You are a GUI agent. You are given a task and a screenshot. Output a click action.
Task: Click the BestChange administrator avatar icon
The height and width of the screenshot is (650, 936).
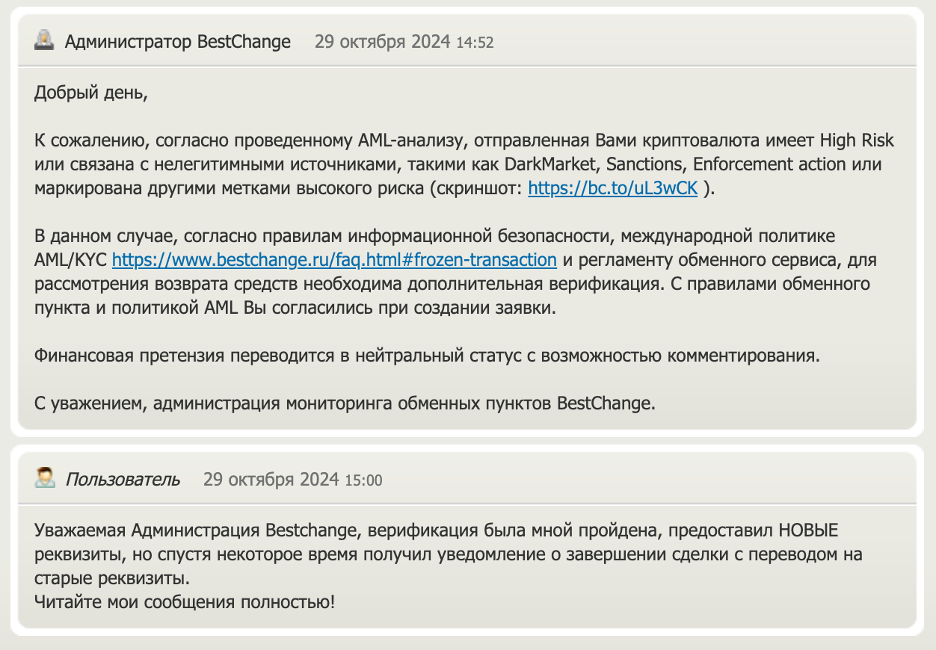[x=44, y=41]
